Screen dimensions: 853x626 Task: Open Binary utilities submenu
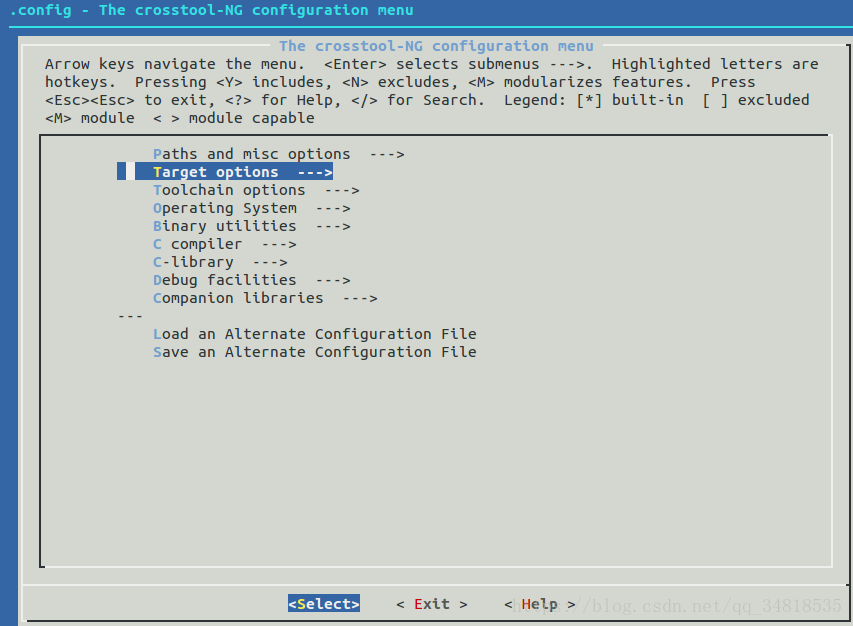[252, 226]
